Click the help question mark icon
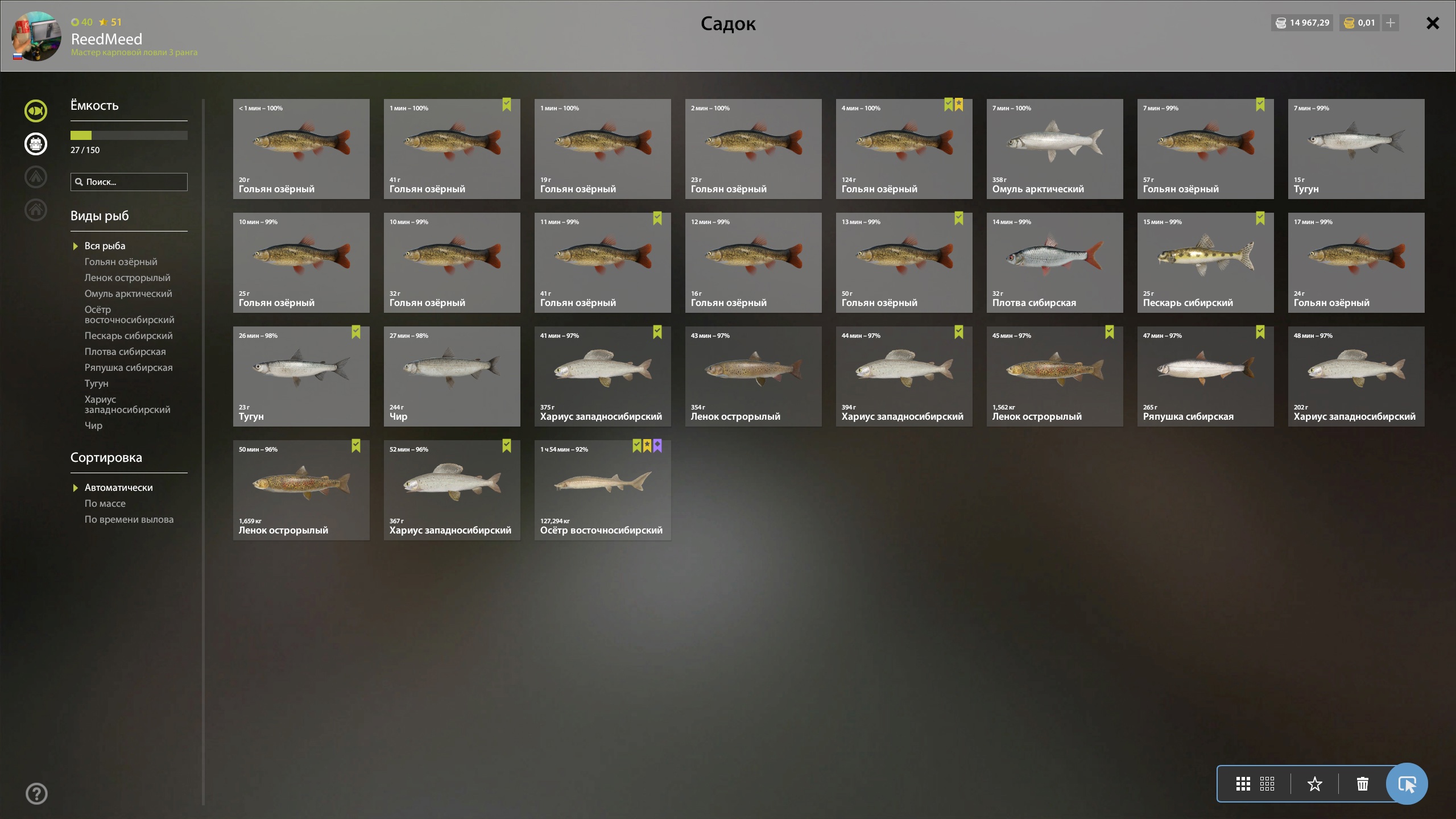 pos(36,793)
